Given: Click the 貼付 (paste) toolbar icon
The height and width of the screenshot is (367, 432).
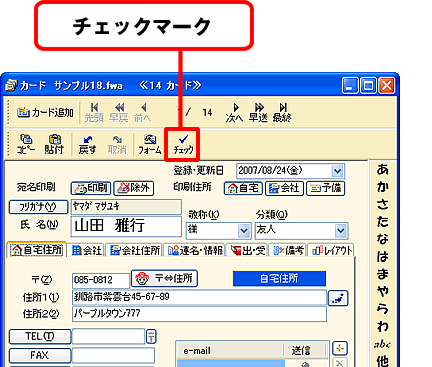Looking at the screenshot, I should pos(54,144).
